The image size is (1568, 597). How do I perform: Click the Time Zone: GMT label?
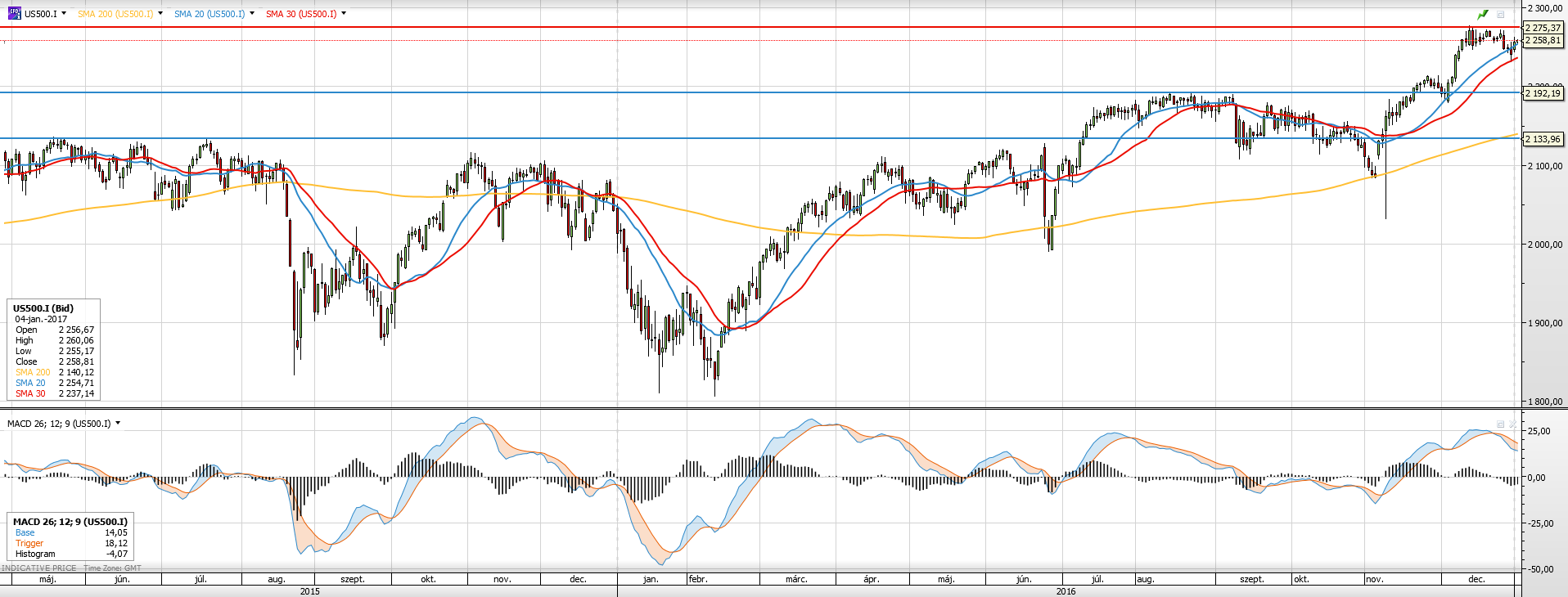pyautogui.click(x=112, y=568)
